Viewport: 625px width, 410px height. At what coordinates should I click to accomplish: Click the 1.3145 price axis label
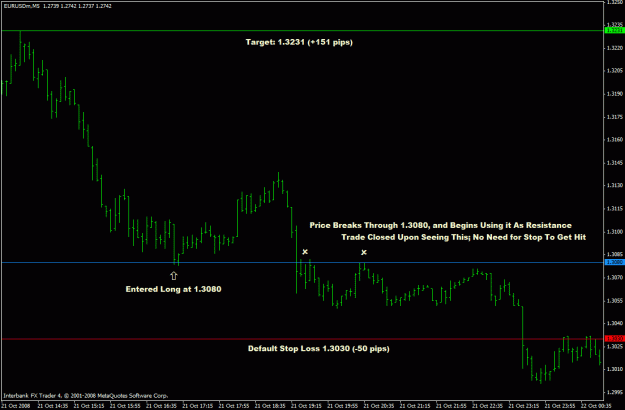tap(615, 163)
